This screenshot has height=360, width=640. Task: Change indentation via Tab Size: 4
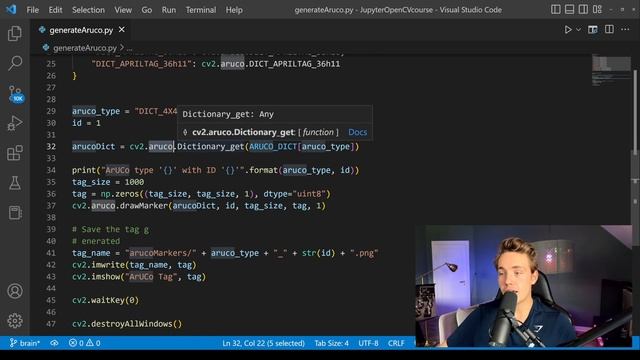[331, 343]
